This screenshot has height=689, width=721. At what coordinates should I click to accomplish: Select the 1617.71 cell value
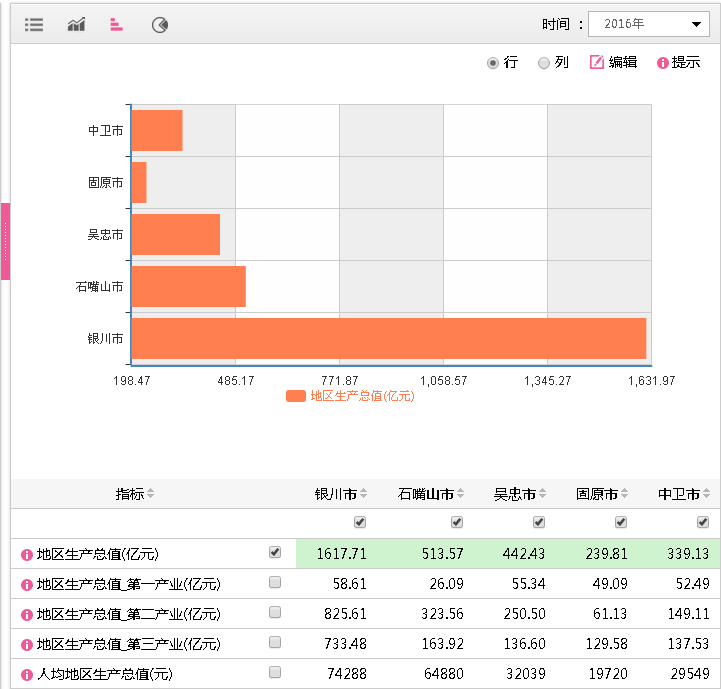click(x=342, y=554)
